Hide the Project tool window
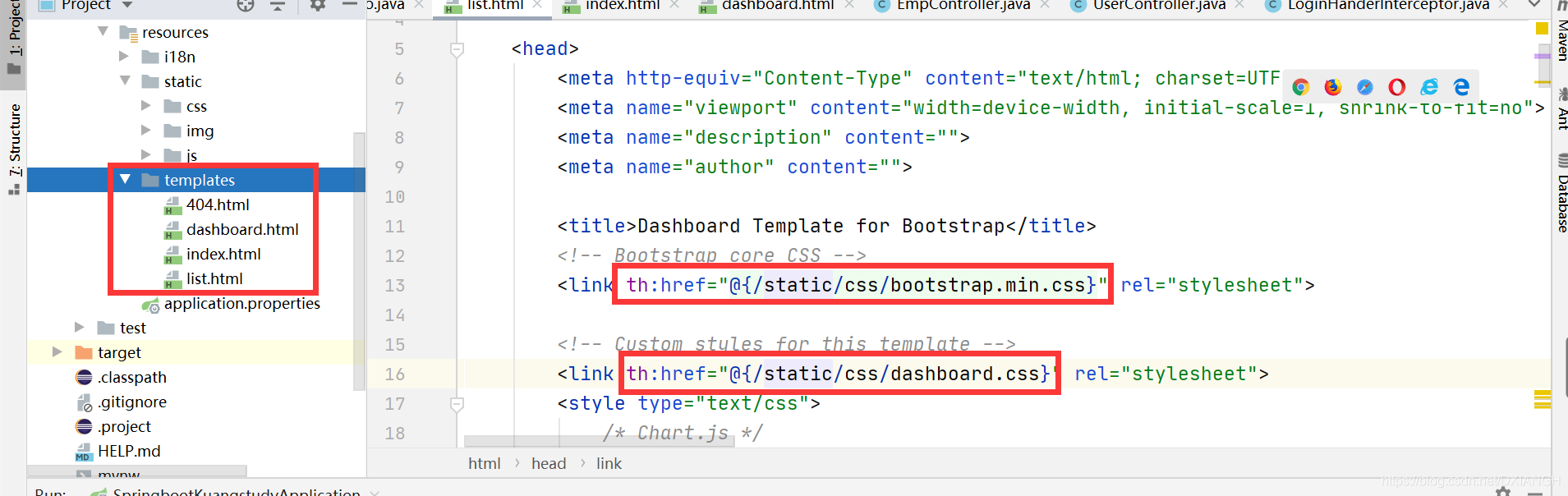This screenshot has height=496, width=1568. click(x=350, y=5)
